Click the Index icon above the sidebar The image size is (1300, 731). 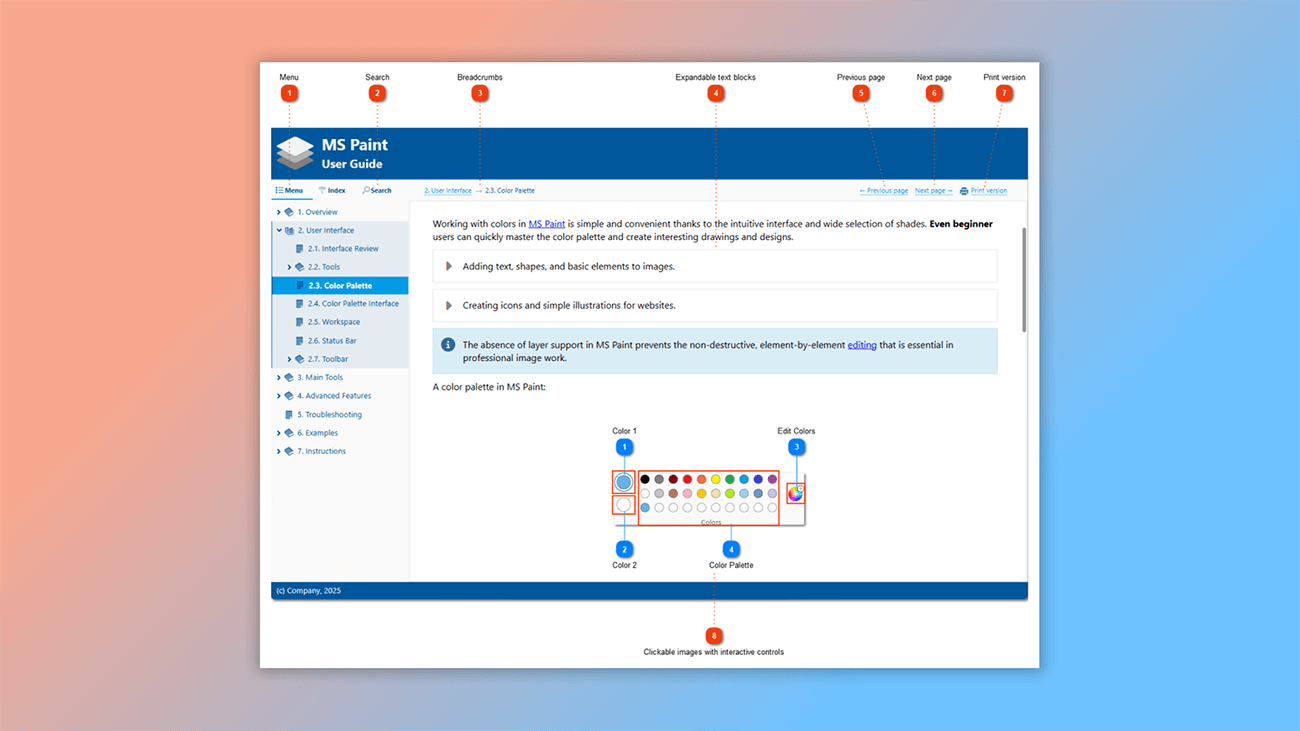(321, 190)
